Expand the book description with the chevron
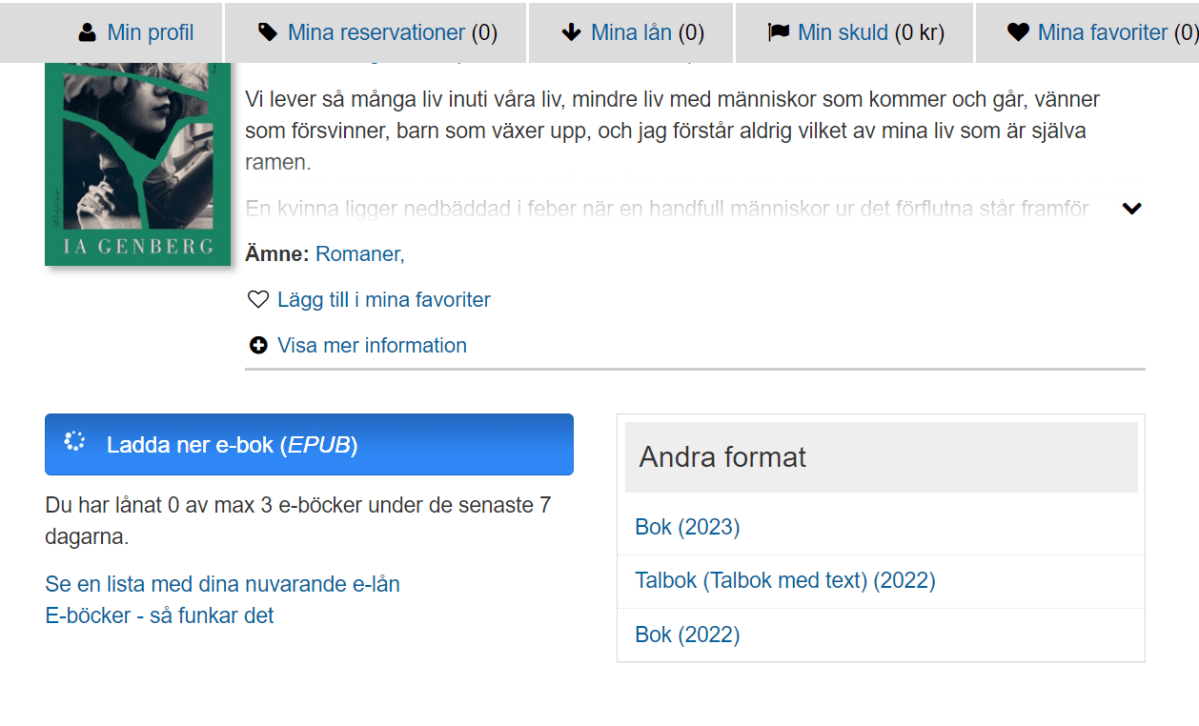This screenshot has width=1199, height=726. tap(1132, 208)
